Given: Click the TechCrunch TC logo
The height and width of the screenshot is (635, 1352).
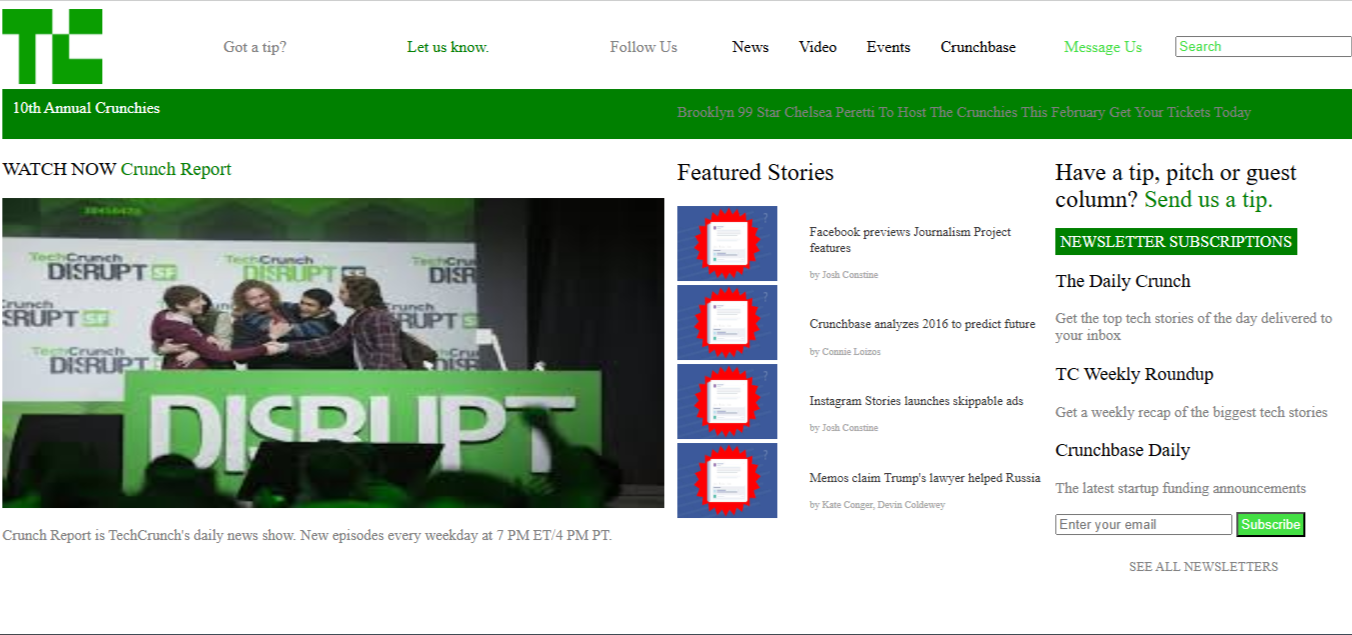Looking at the screenshot, I should coord(52,46).
